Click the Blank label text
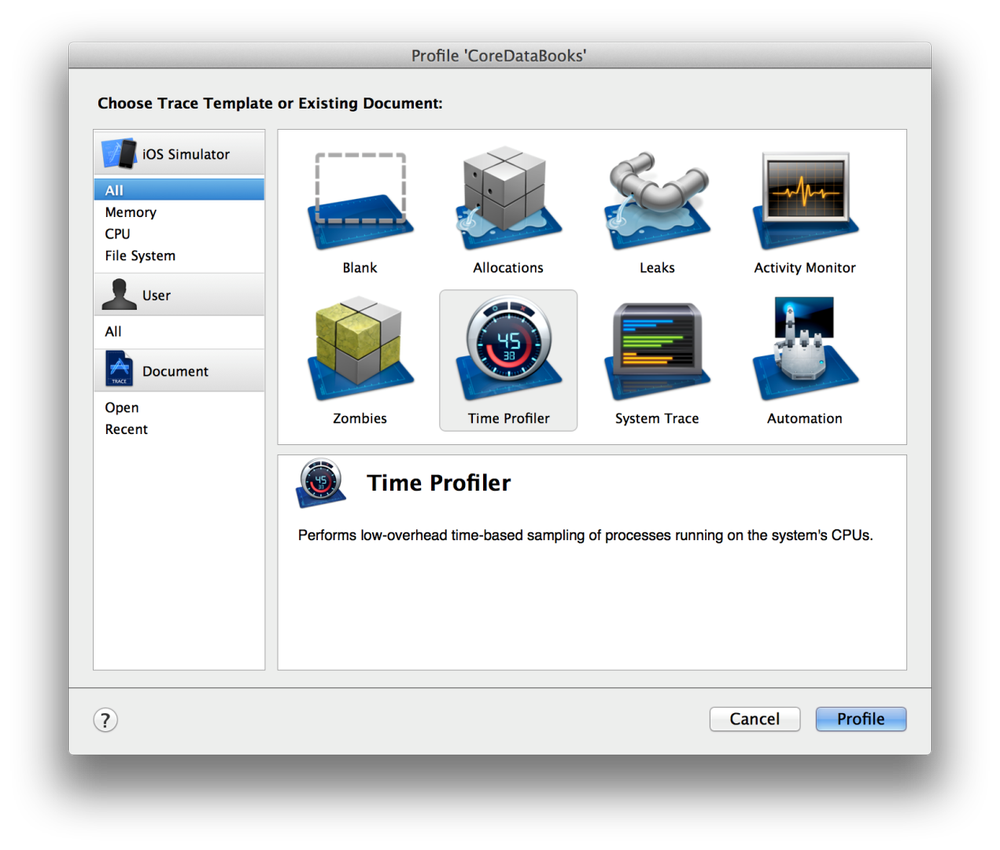The image size is (1000, 850). coord(360,268)
